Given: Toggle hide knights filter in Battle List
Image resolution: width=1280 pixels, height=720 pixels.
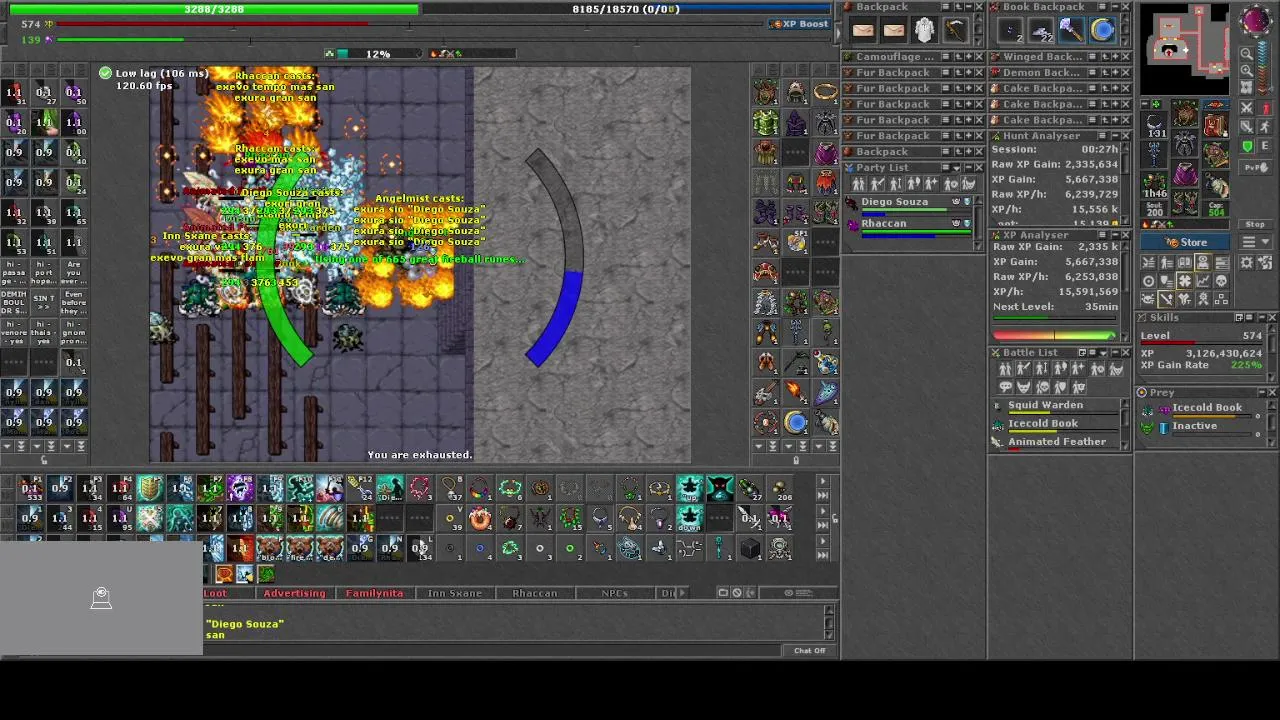Looking at the screenshot, I should click(1023, 368).
